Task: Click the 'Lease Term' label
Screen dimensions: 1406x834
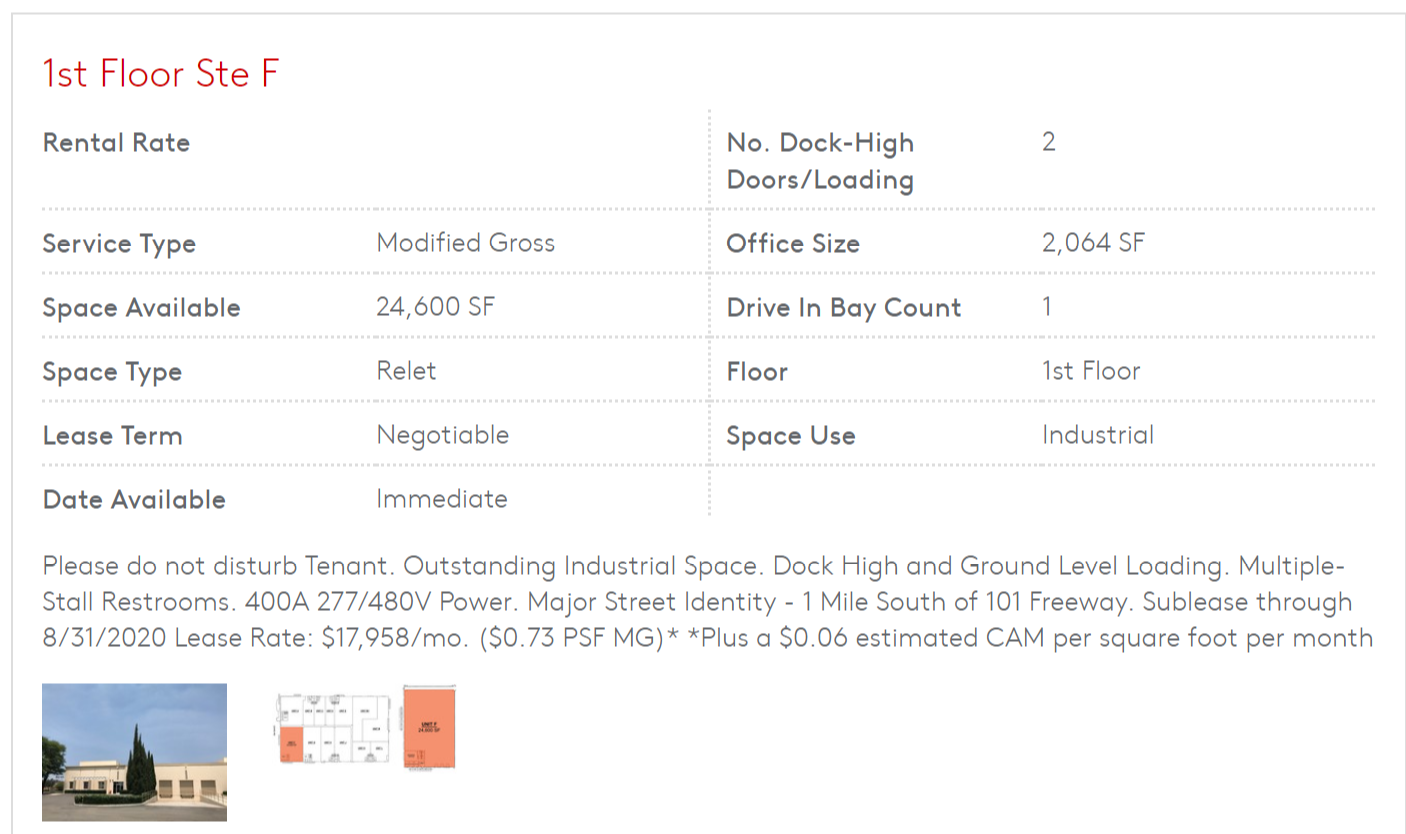Action: (112, 436)
